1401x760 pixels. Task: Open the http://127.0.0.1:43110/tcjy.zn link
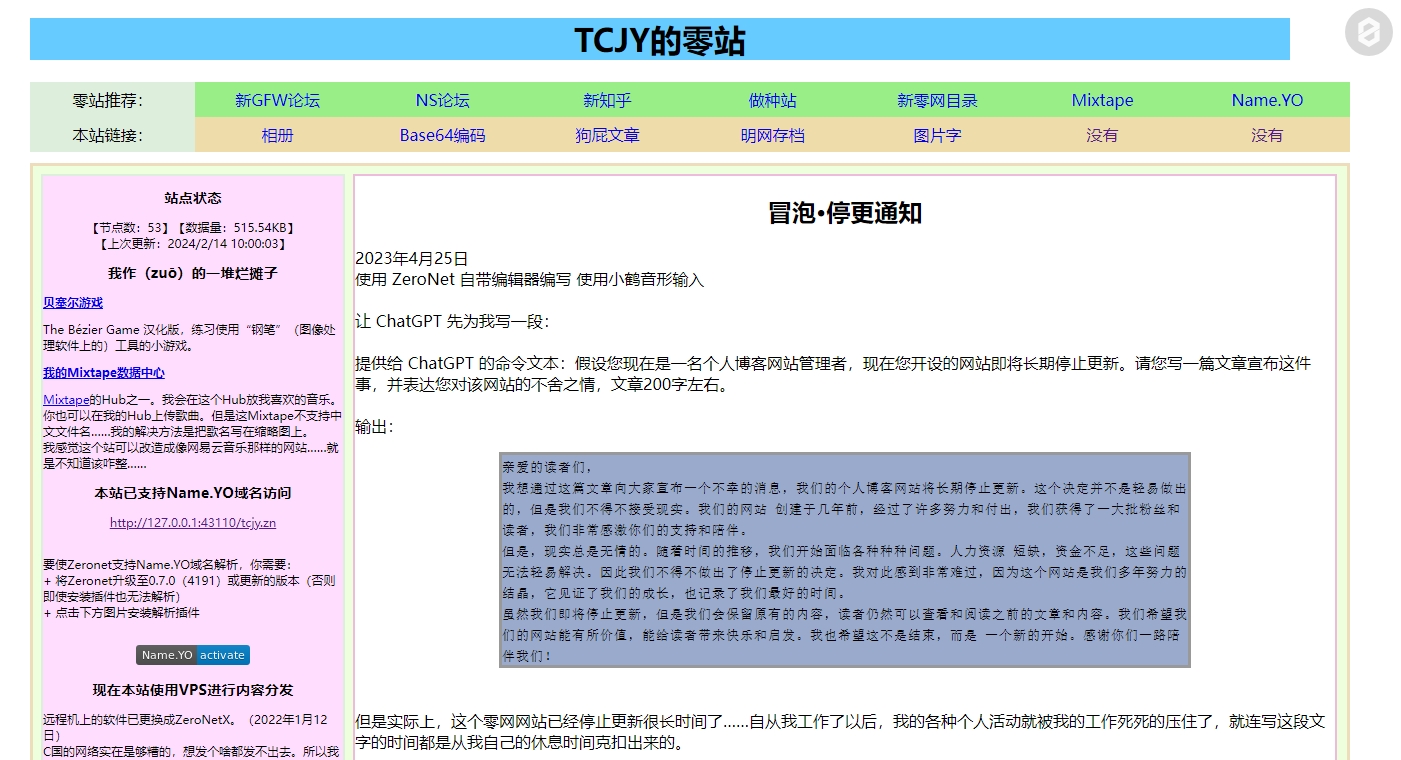click(x=193, y=522)
